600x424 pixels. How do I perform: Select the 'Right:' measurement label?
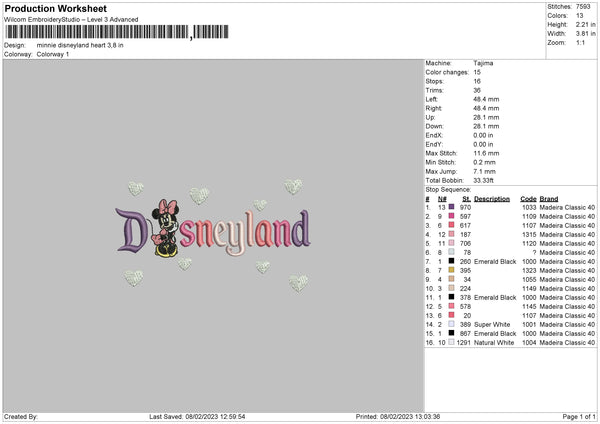coord(434,108)
